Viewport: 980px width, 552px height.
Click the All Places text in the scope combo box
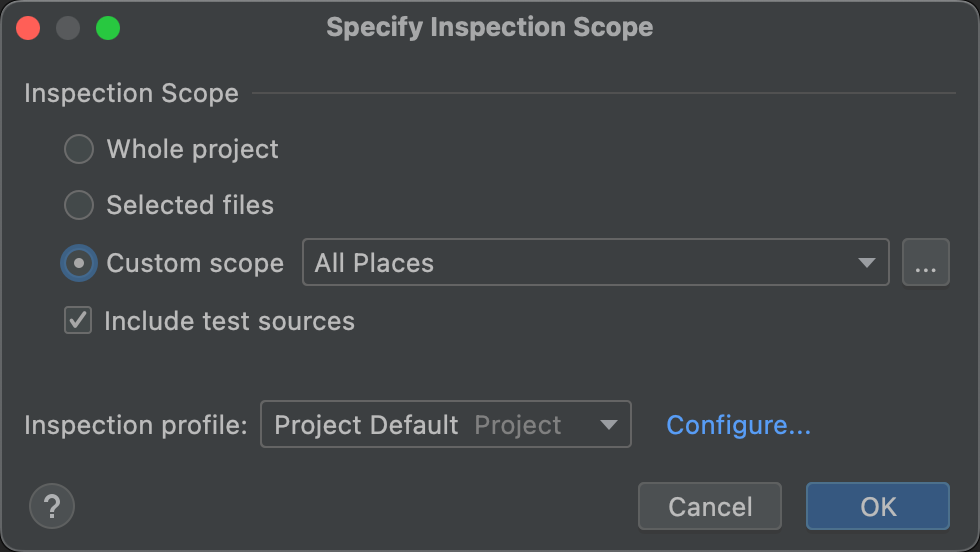click(x=374, y=263)
